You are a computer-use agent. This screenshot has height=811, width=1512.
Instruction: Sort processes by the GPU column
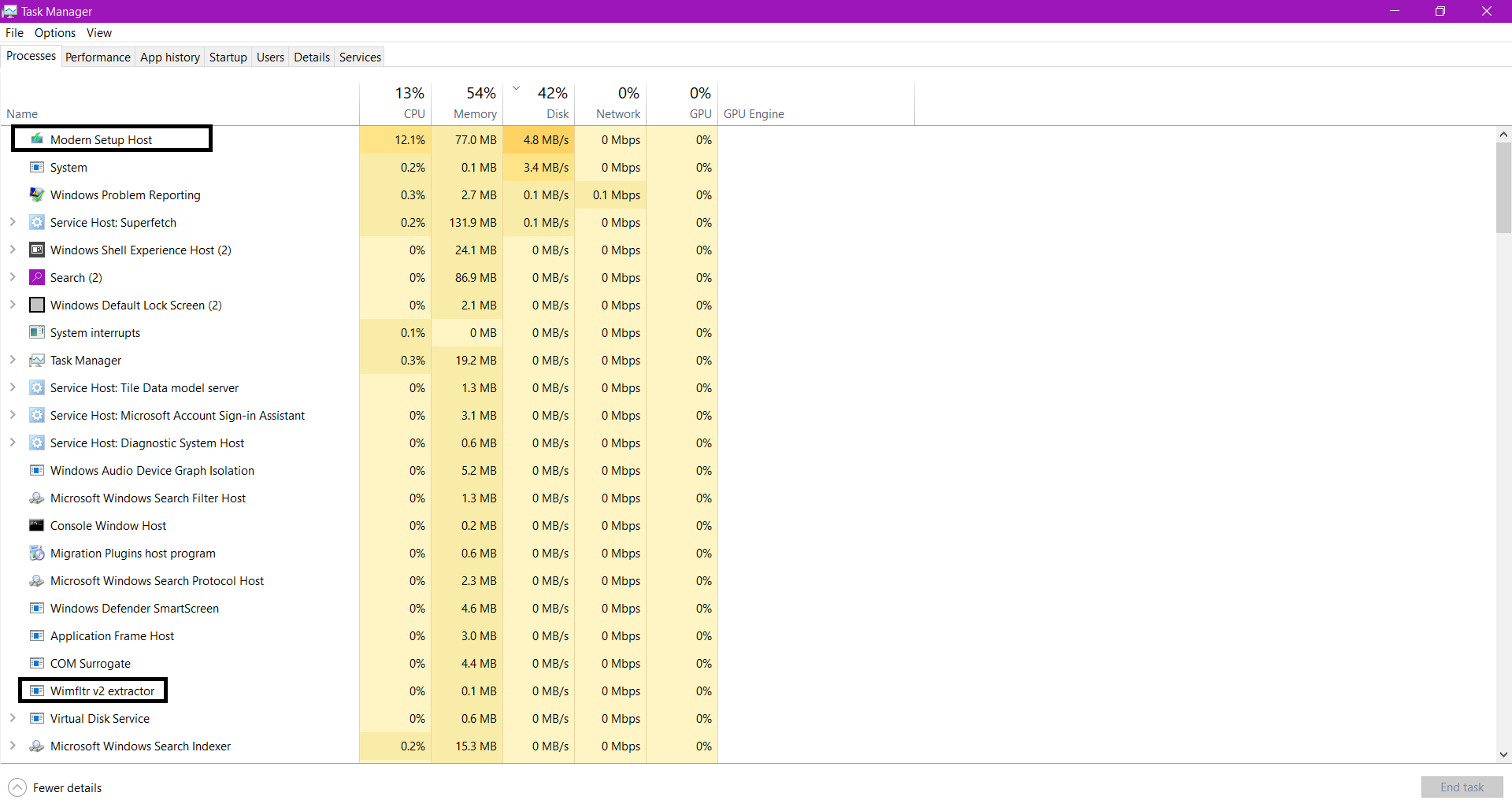[682, 103]
